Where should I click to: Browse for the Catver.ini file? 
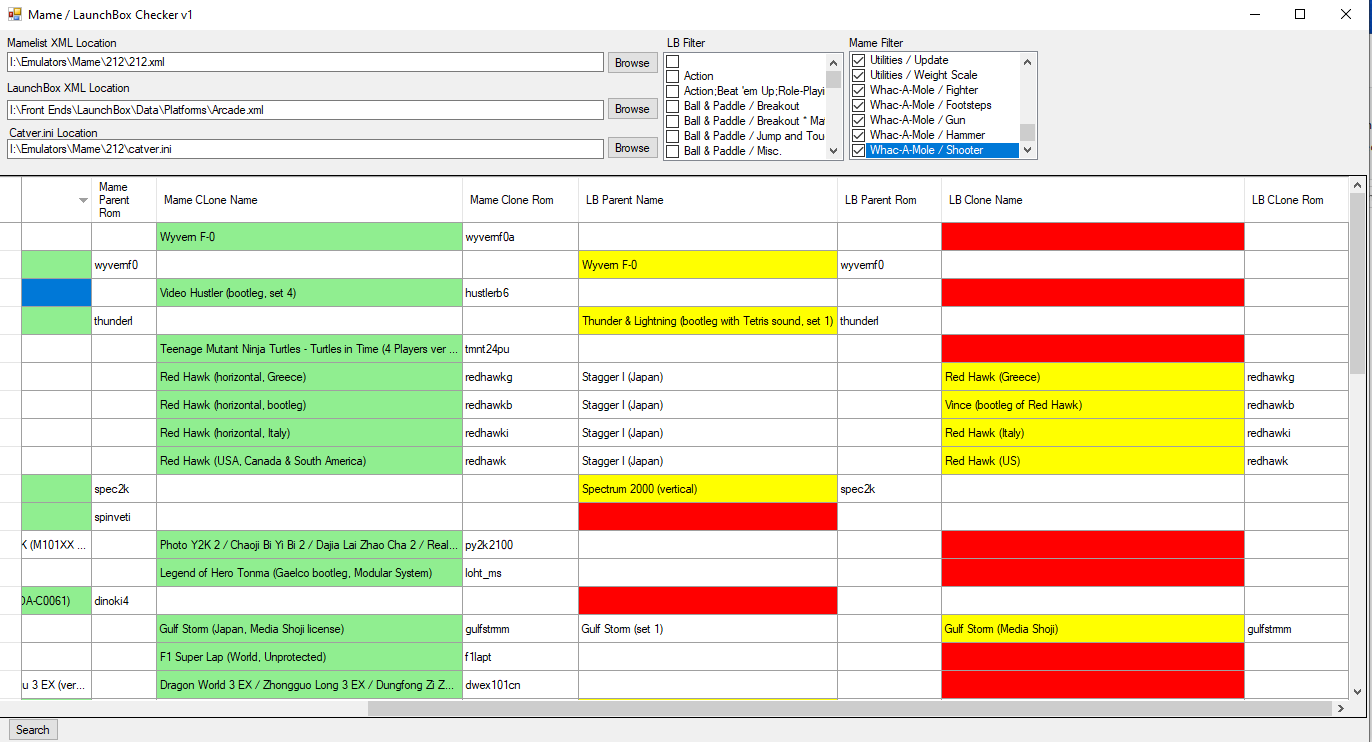coord(632,148)
